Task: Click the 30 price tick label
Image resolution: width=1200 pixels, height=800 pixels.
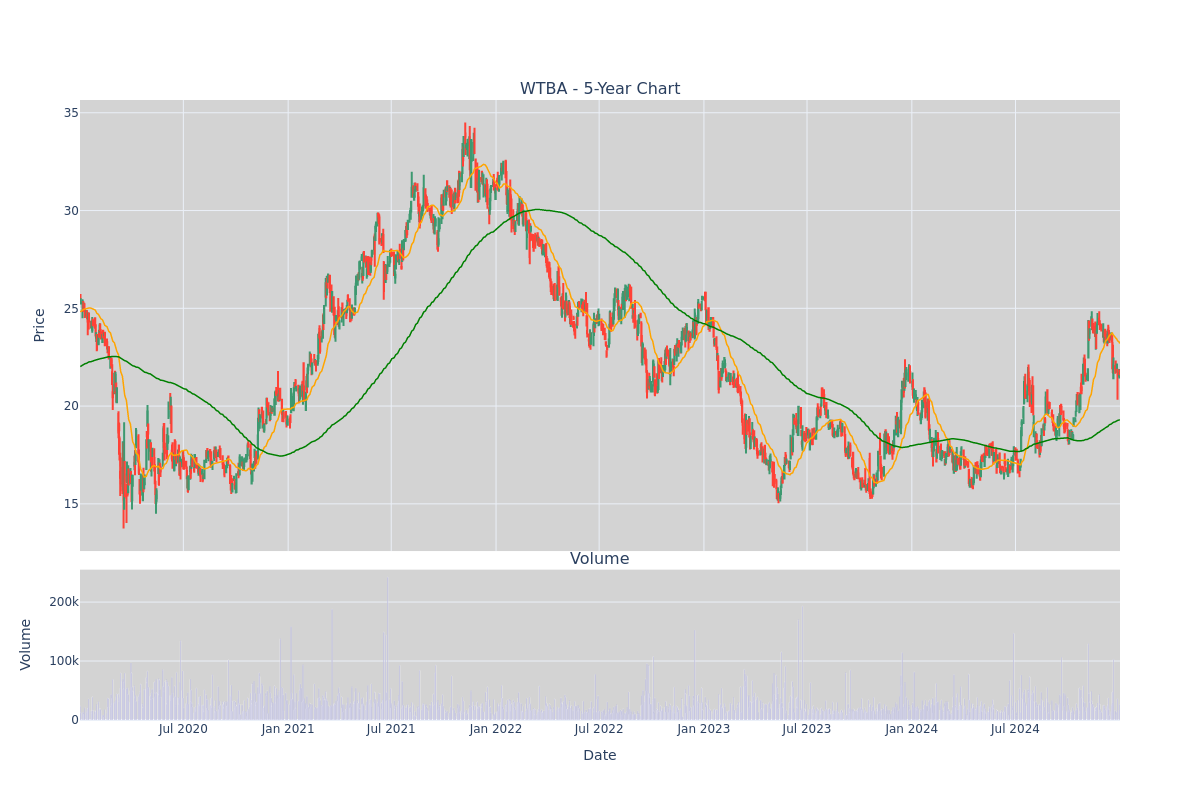Action: click(x=71, y=210)
